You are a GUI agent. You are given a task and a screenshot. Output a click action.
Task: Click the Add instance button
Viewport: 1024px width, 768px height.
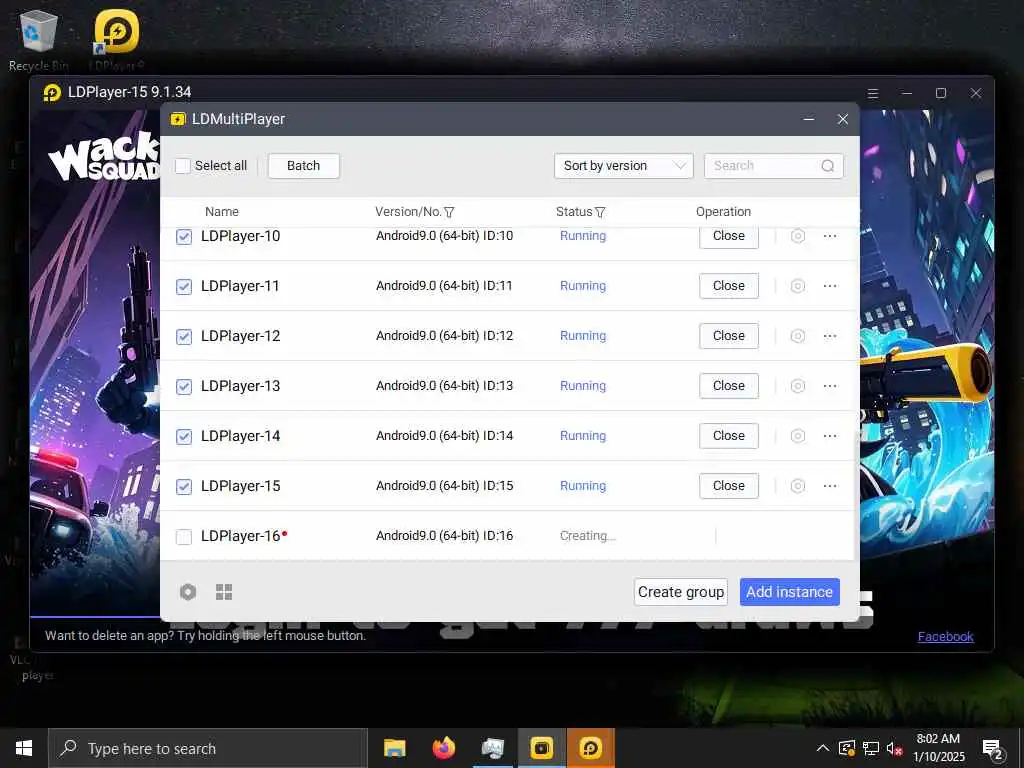coord(790,592)
